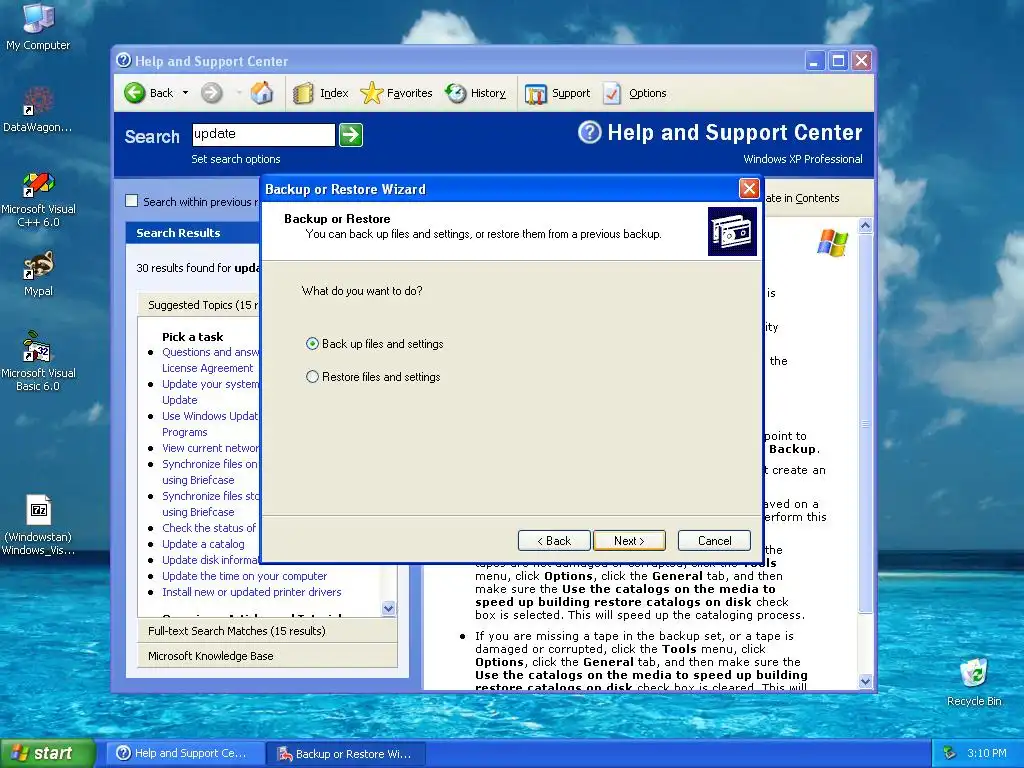Open the Start menu

(x=48, y=753)
